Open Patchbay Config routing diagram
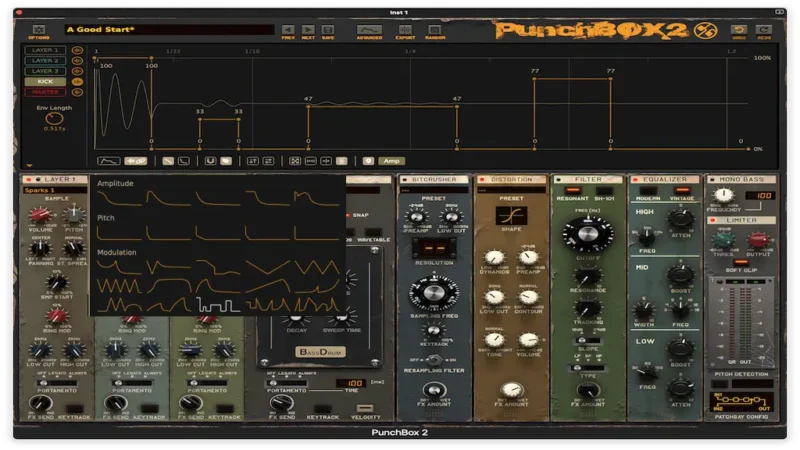Screen dimensions: 800x450 coord(741,402)
